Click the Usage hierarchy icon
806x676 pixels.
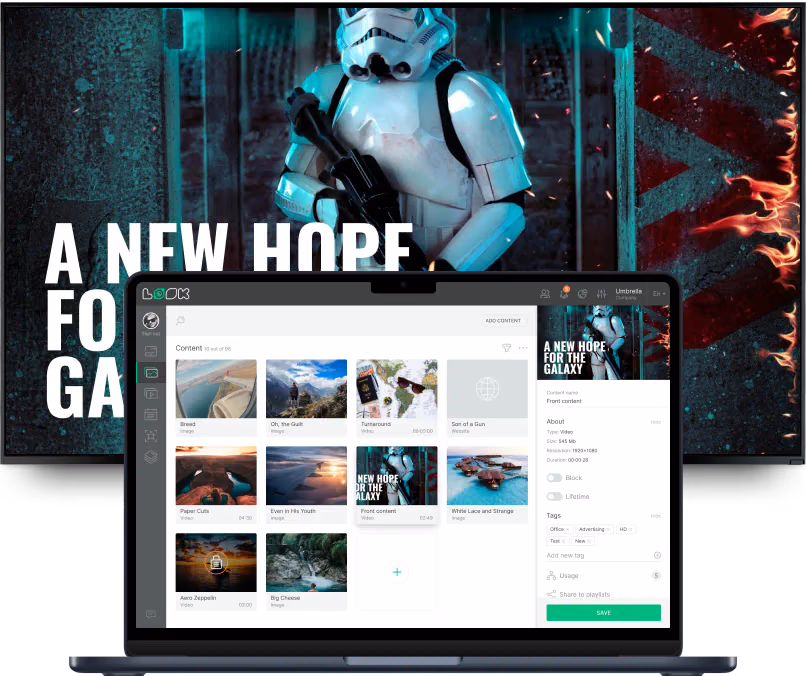(x=551, y=576)
